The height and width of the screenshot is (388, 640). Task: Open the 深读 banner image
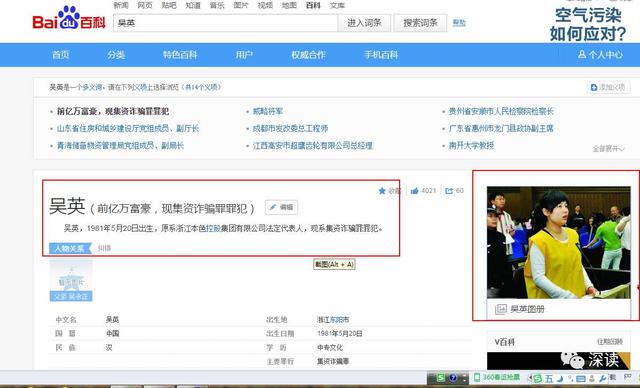559,361
